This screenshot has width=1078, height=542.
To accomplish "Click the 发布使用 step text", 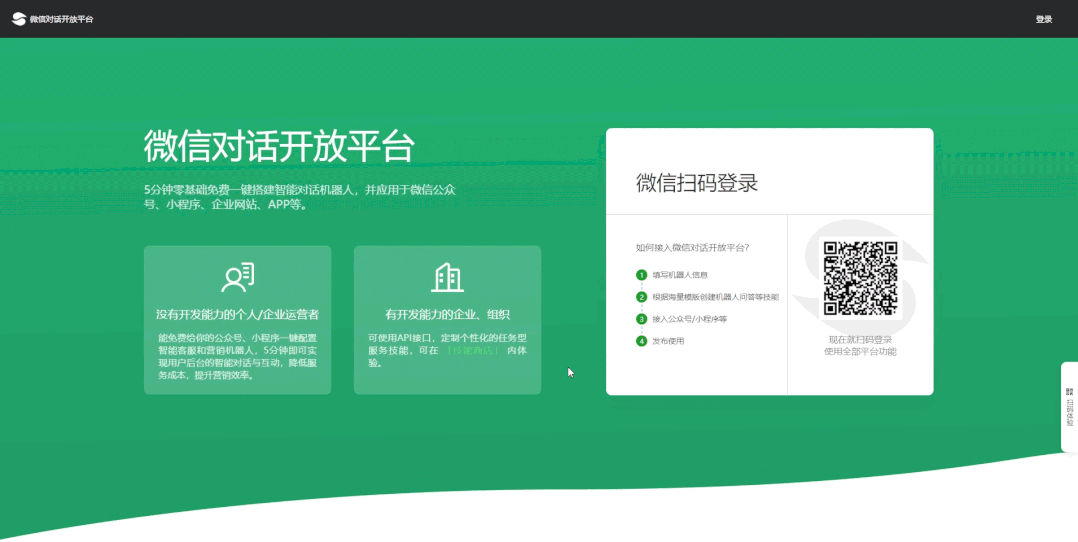I will coord(668,341).
